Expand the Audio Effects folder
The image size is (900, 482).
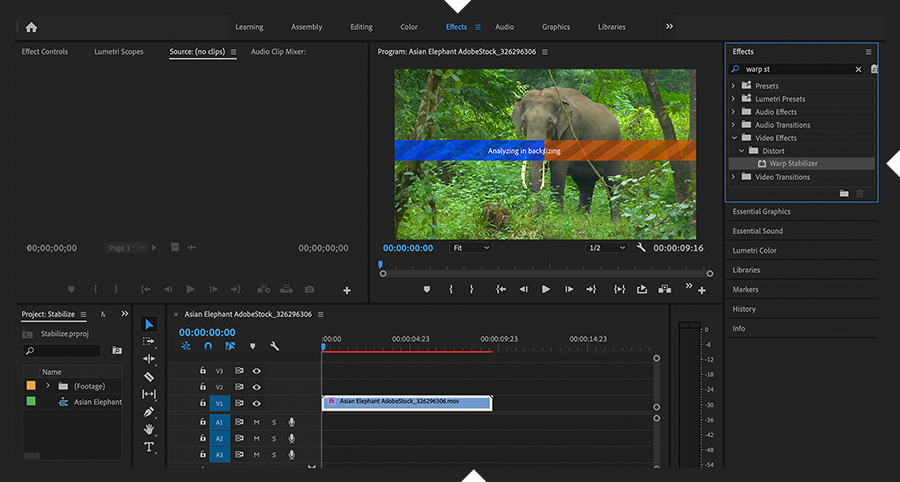click(733, 112)
